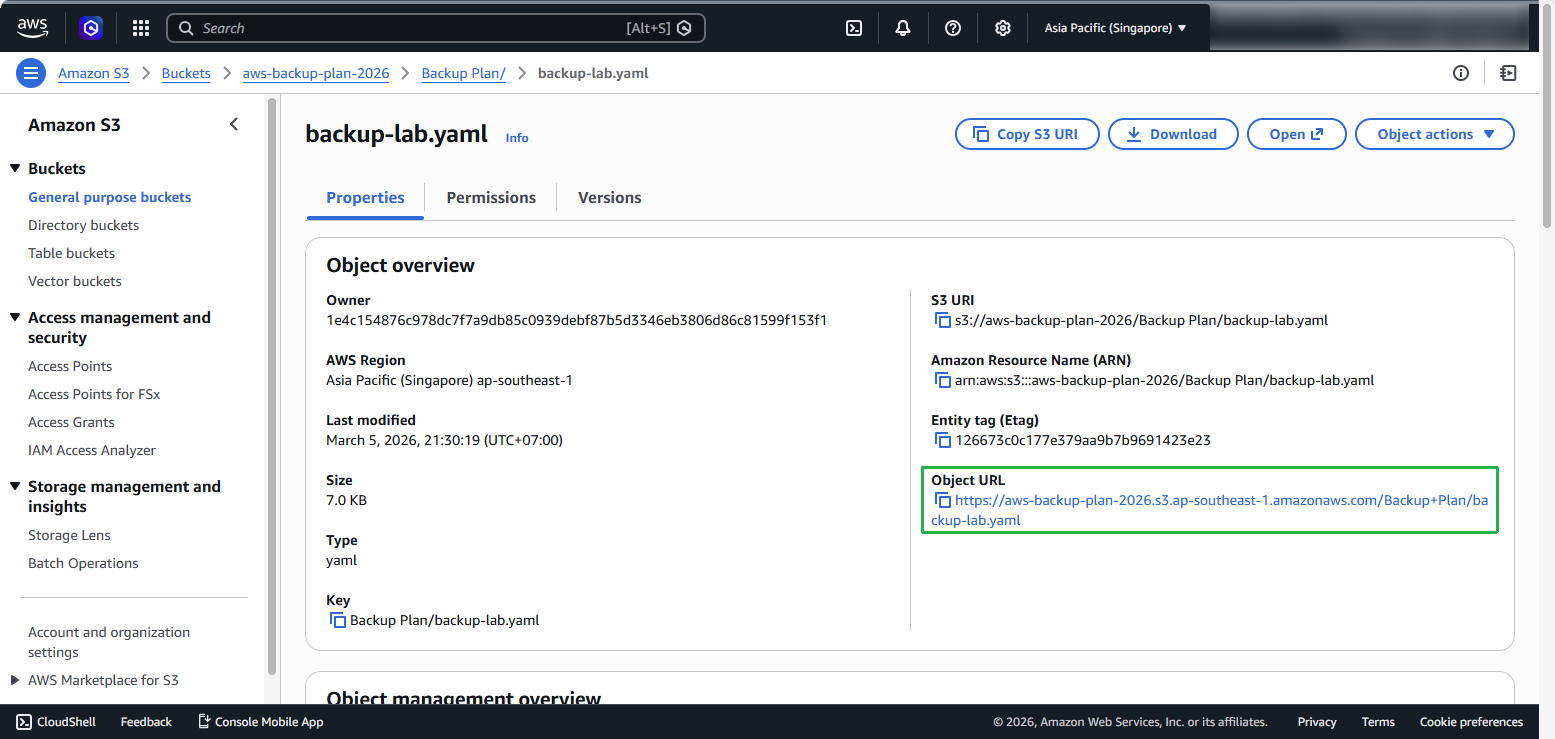This screenshot has width=1555, height=739.
Task: Click the Last modified date value
Action: (445, 441)
